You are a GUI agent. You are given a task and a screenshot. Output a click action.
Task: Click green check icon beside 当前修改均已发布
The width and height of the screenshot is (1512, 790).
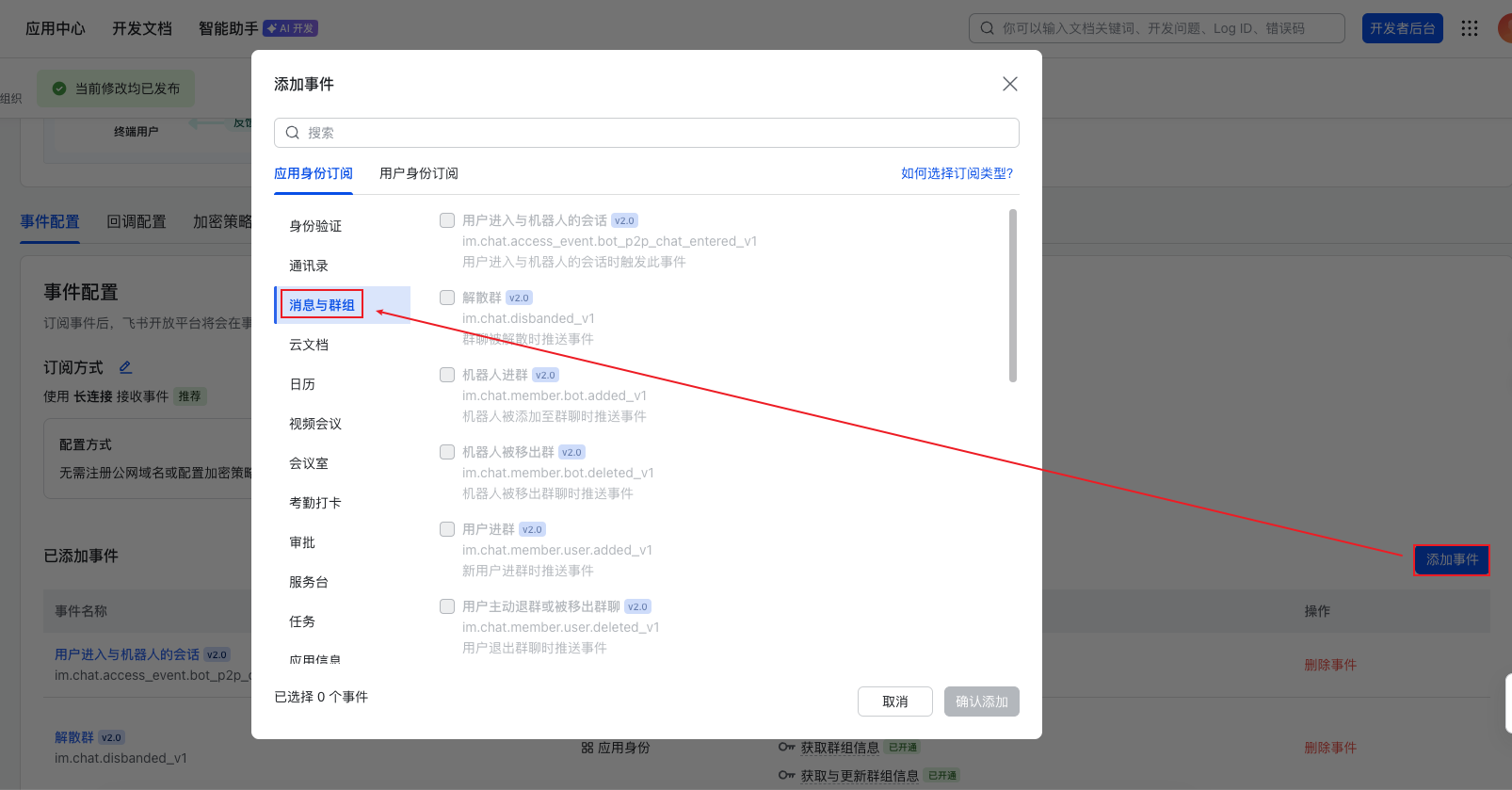pos(59,89)
